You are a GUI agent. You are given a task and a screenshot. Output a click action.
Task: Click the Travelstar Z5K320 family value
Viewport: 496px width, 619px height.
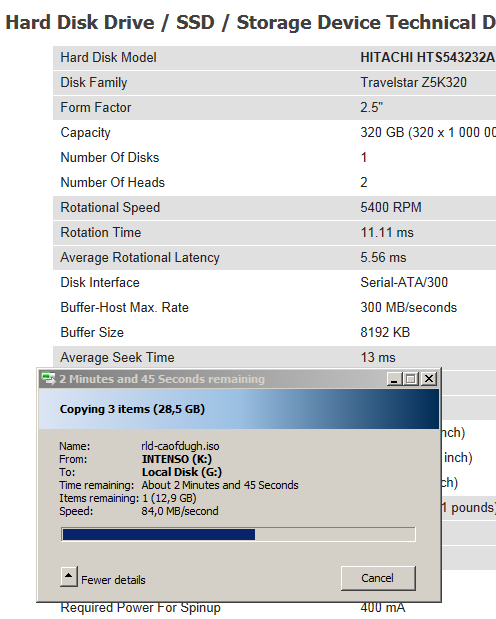(x=413, y=83)
